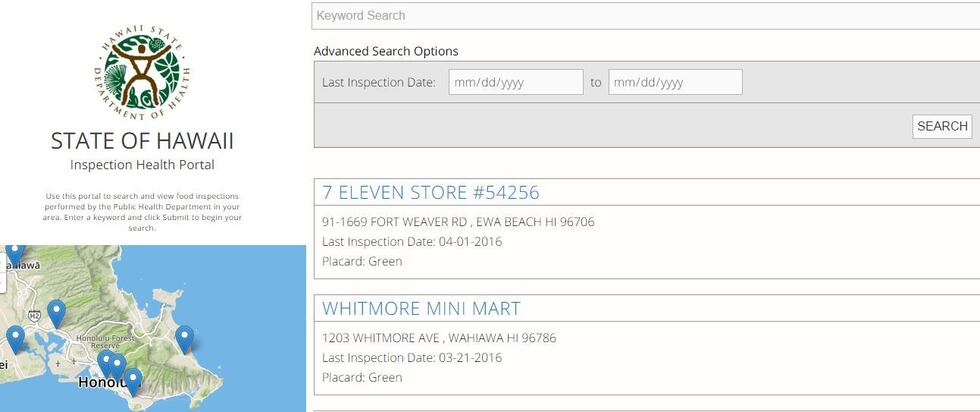Click the Fort Weaver Rd address line
The image size is (980, 412).
(x=458, y=222)
